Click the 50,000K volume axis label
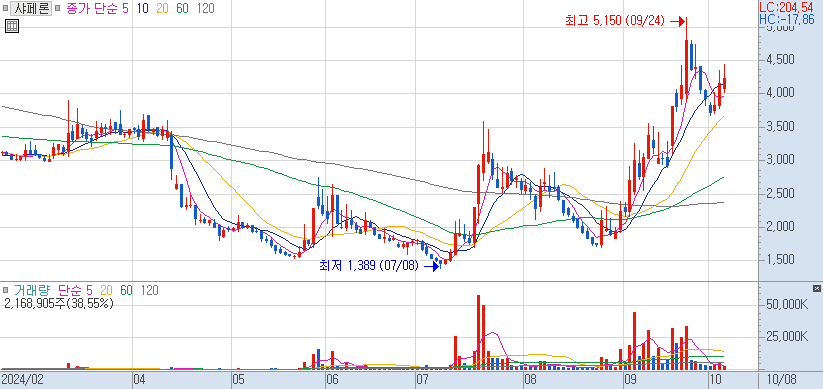 (786, 304)
